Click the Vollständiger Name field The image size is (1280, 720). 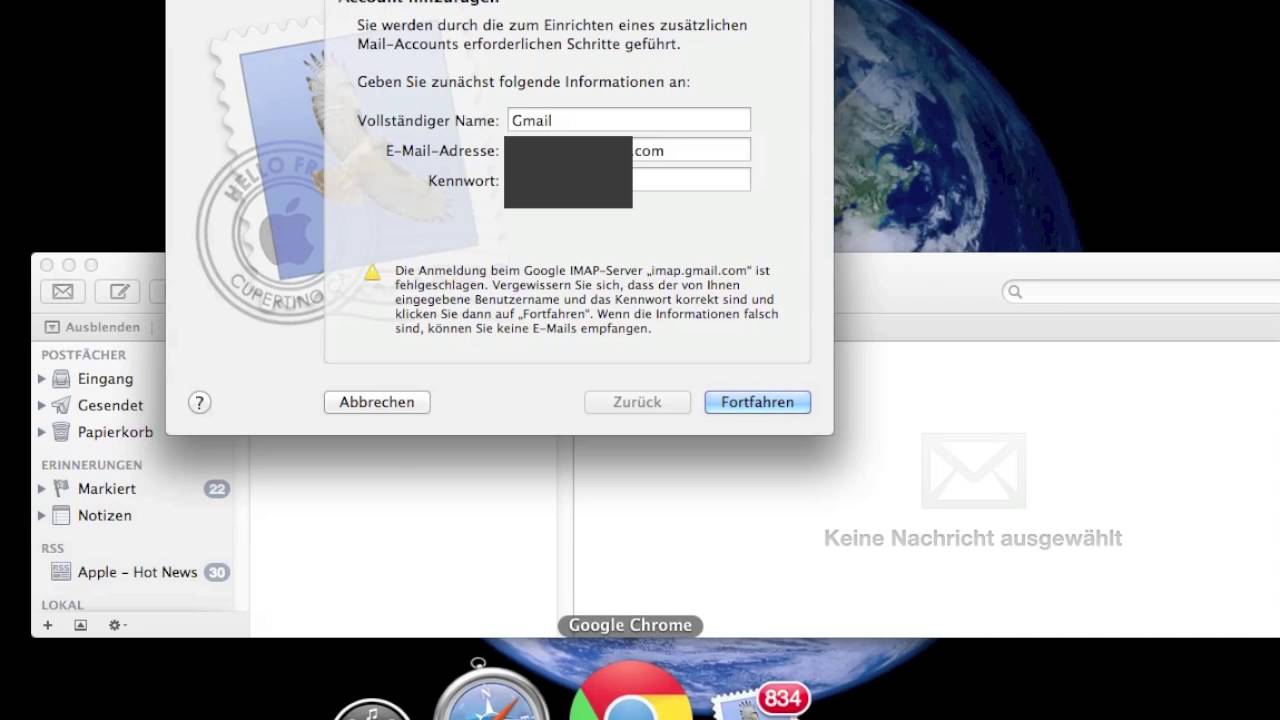[x=629, y=120]
